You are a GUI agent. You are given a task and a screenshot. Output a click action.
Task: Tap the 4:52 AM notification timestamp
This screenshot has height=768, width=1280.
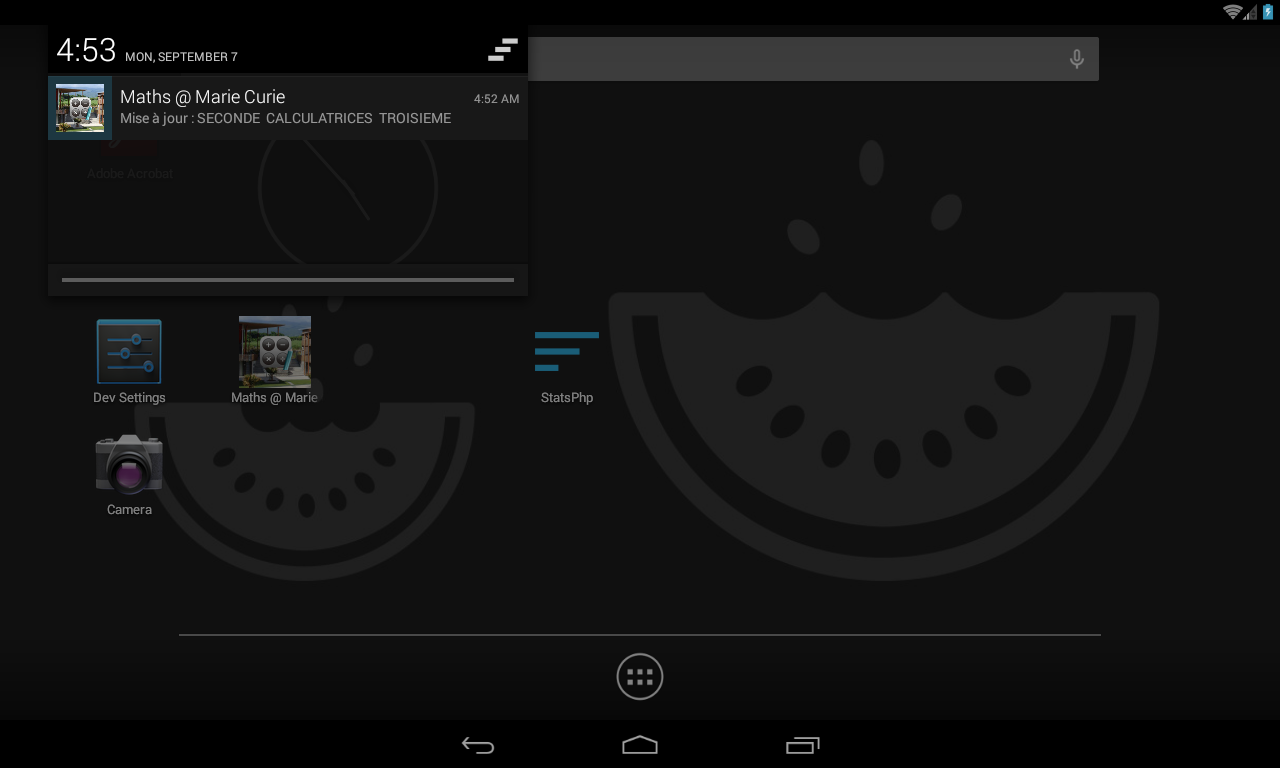point(496,99)
